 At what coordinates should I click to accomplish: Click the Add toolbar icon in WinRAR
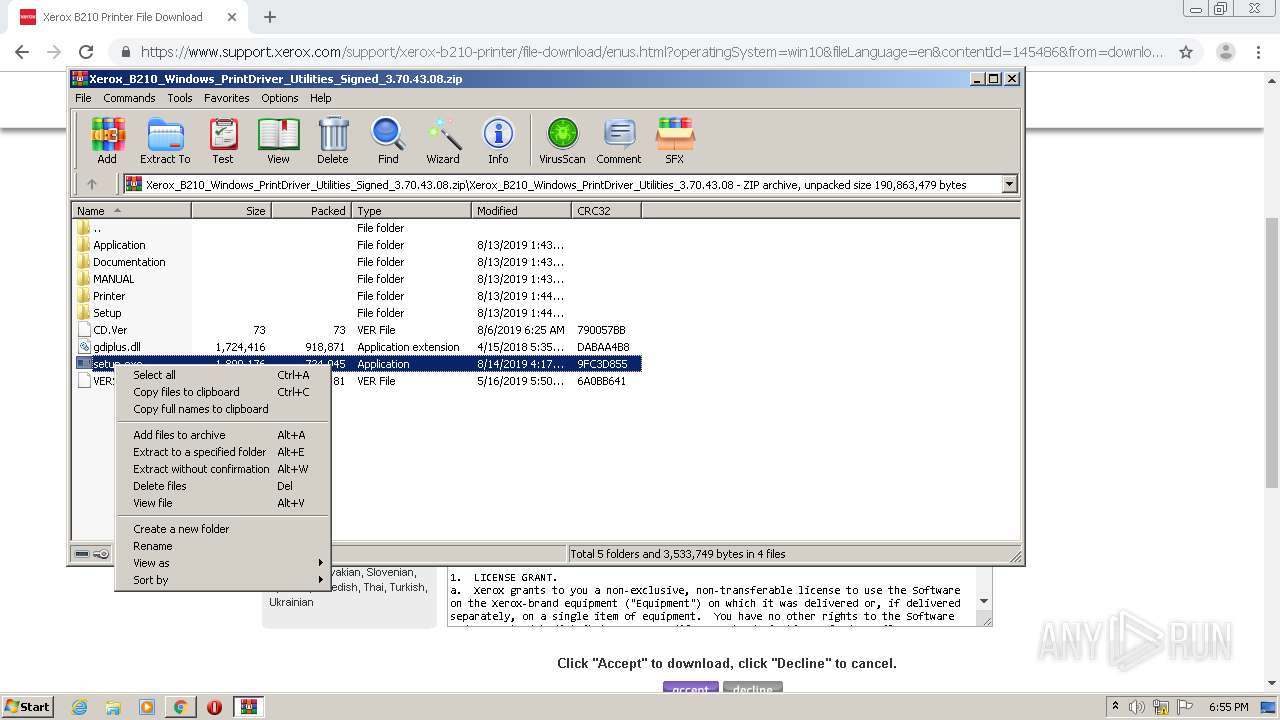click(107, 140)
